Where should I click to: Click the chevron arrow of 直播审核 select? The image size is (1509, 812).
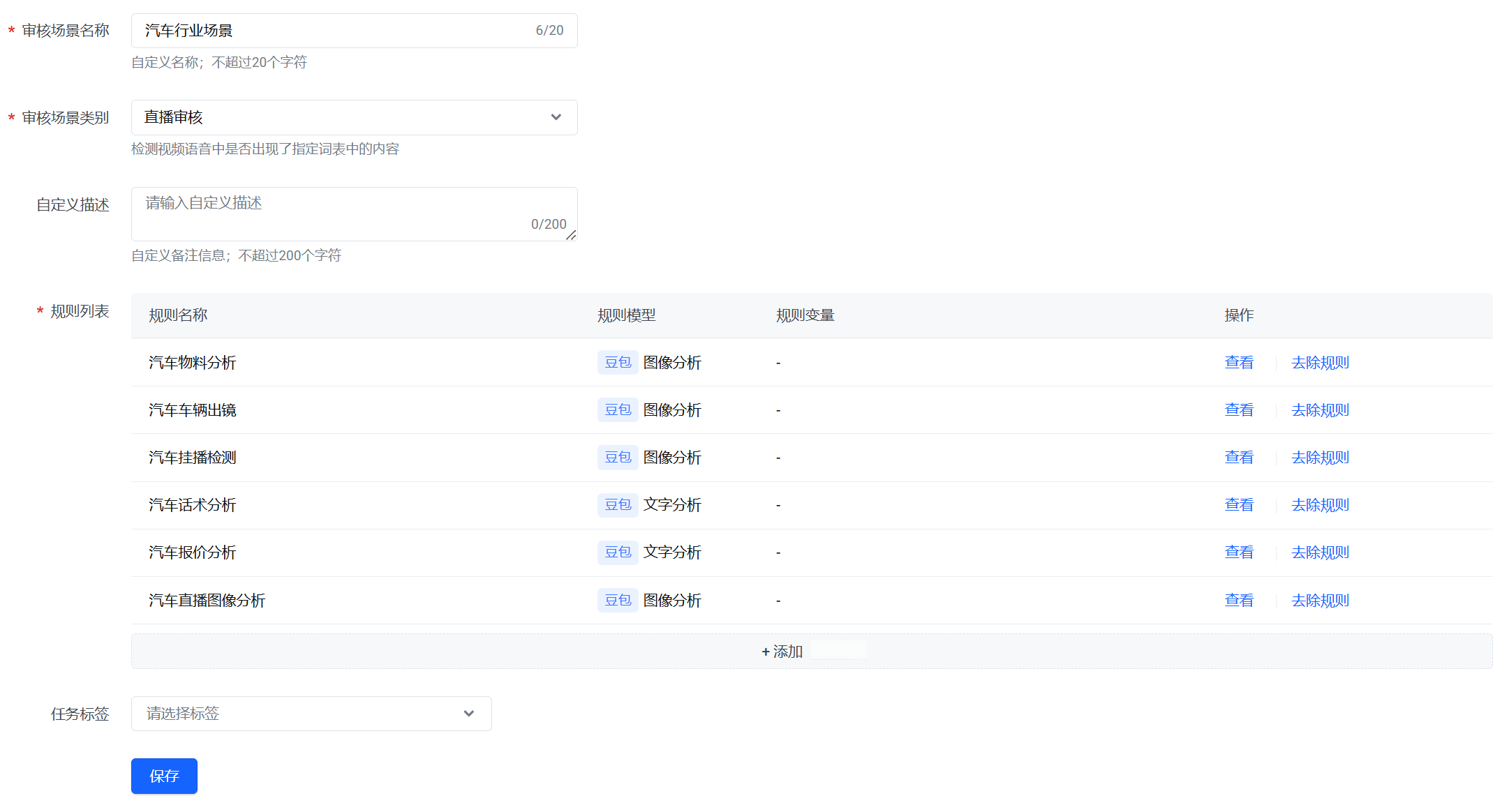tap(556, 117)
